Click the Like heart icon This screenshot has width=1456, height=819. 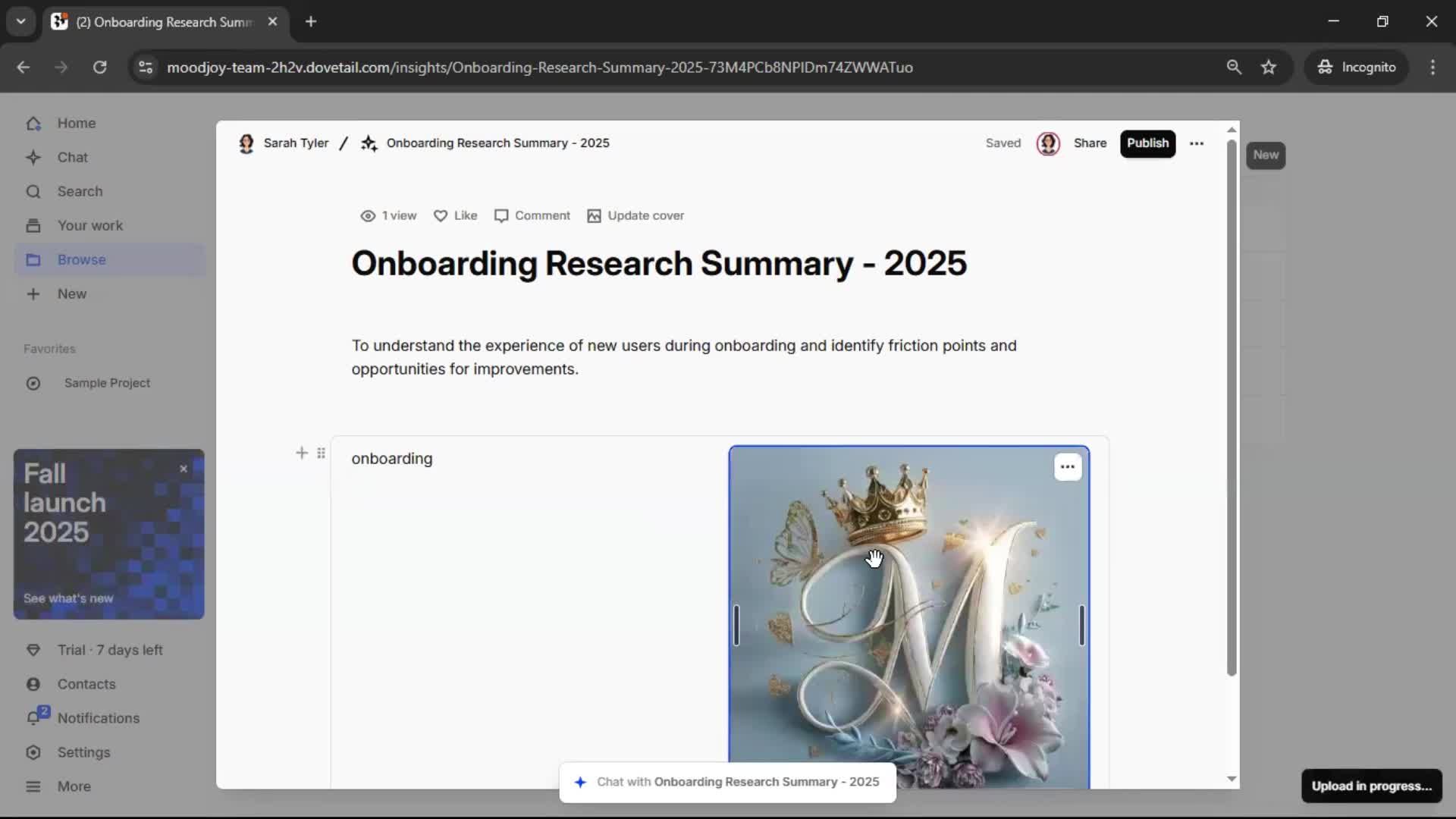[x=441, y=216]
